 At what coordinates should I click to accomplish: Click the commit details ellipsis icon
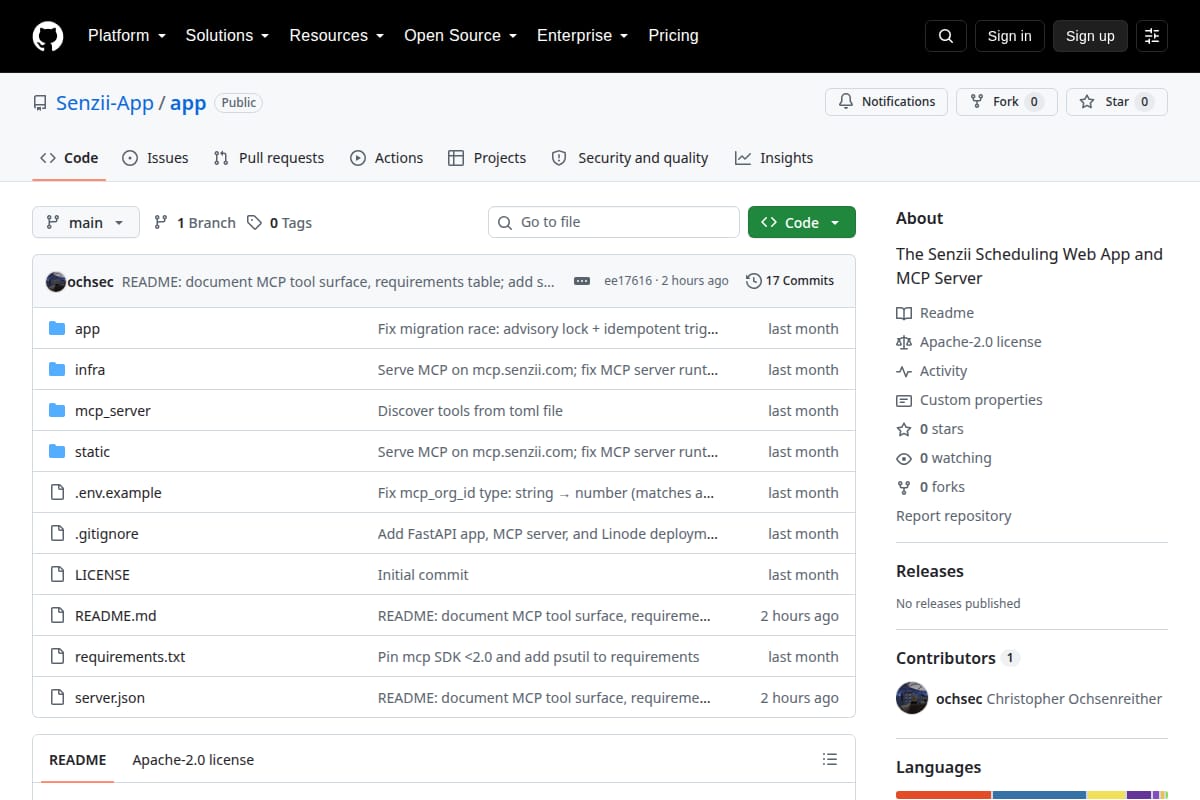[x=582, y=281]
